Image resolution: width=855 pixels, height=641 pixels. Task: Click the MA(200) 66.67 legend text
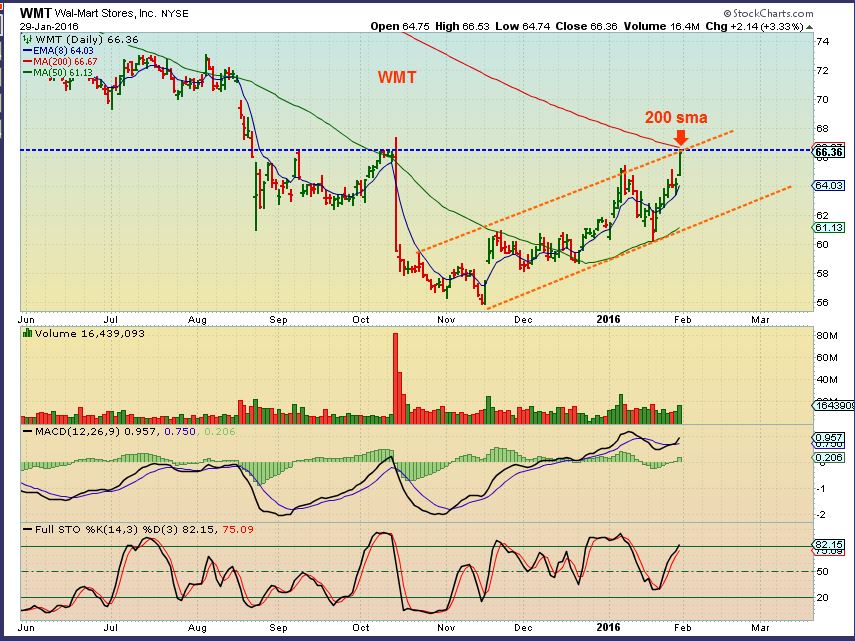coord(65,62)
